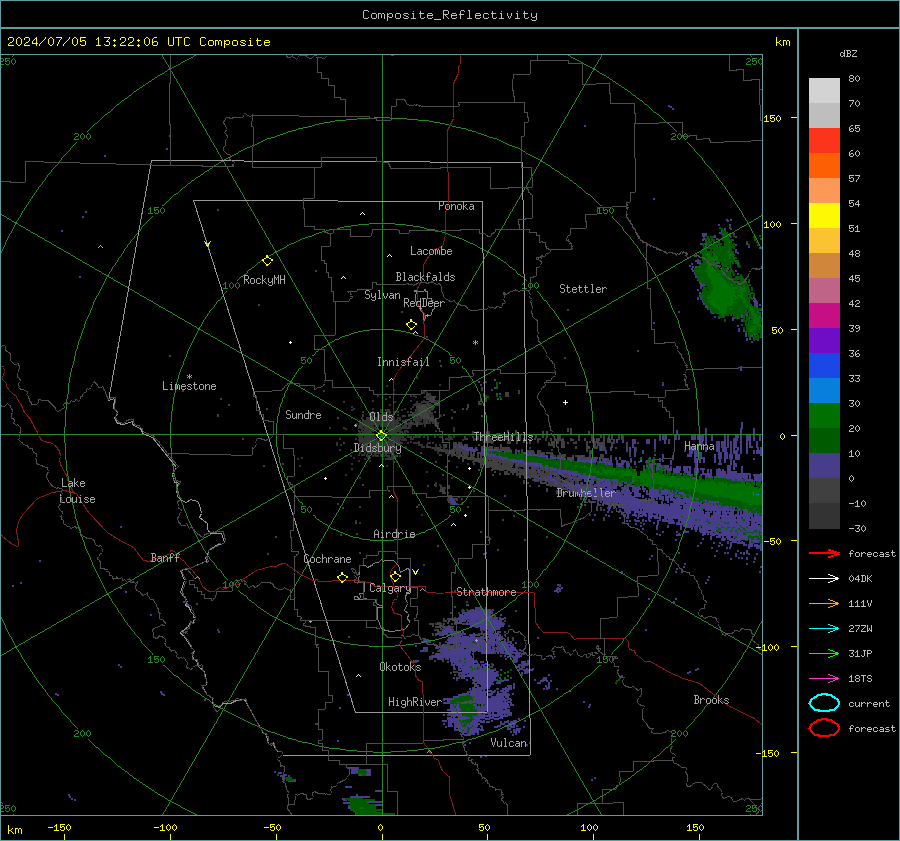This screenshot has height=841, width=900.
Task: Select the slate-purple swatch between 10 and 0
Action: [x=824, y=466]
